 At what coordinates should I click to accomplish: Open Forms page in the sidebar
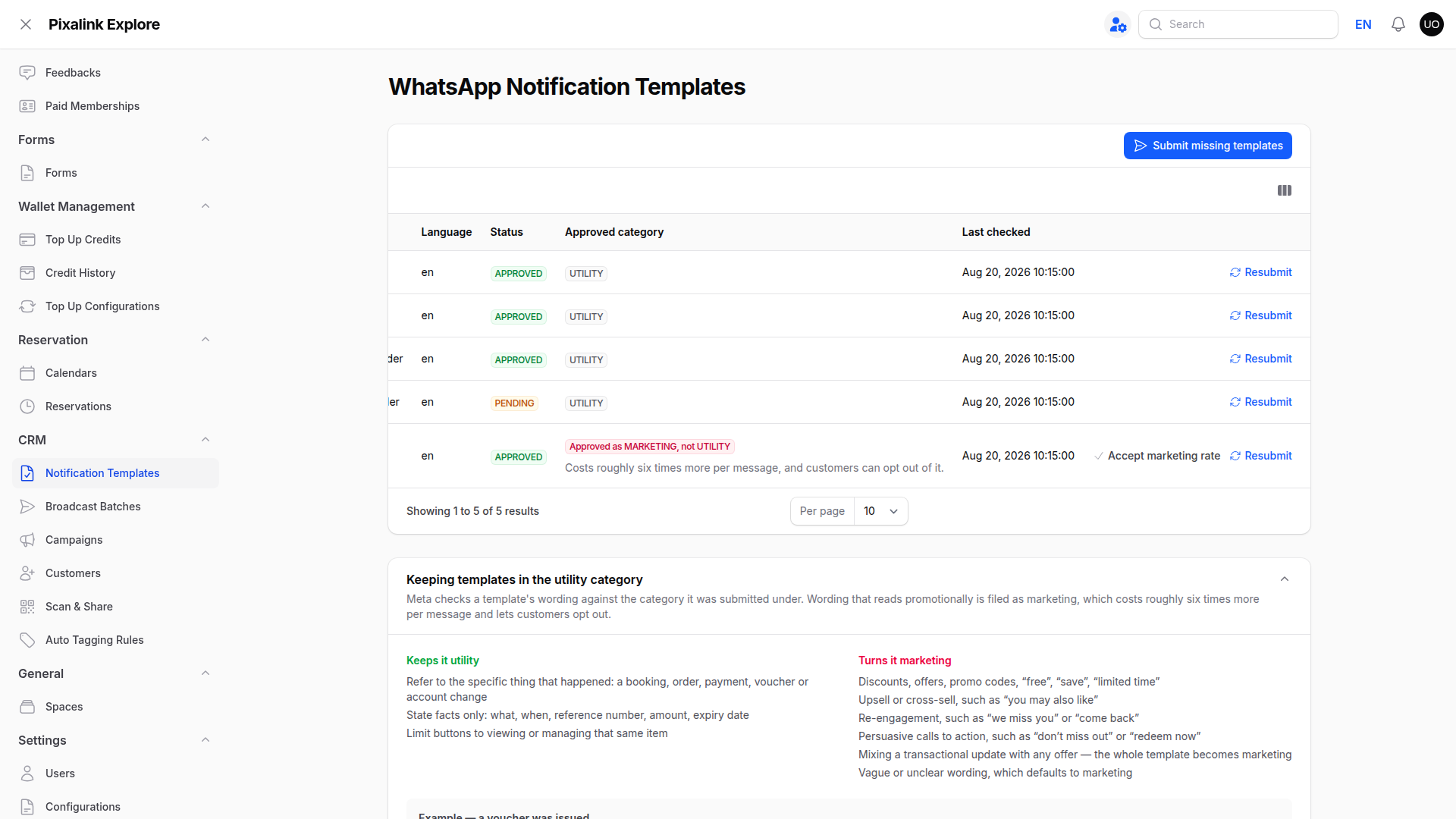115,173
